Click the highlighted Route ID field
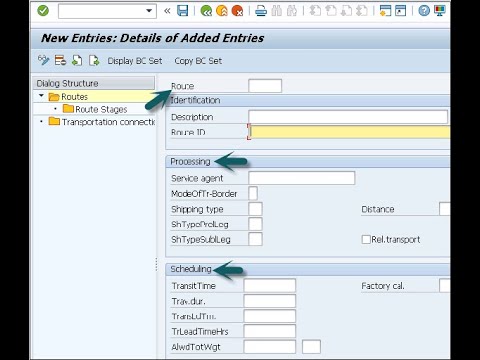 [x=349, y=132]
